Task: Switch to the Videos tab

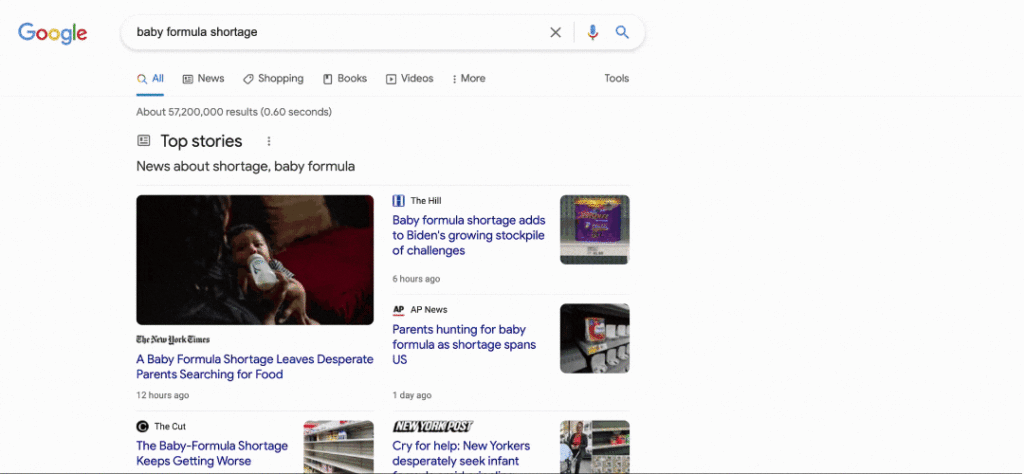Action: click(409, 78)
